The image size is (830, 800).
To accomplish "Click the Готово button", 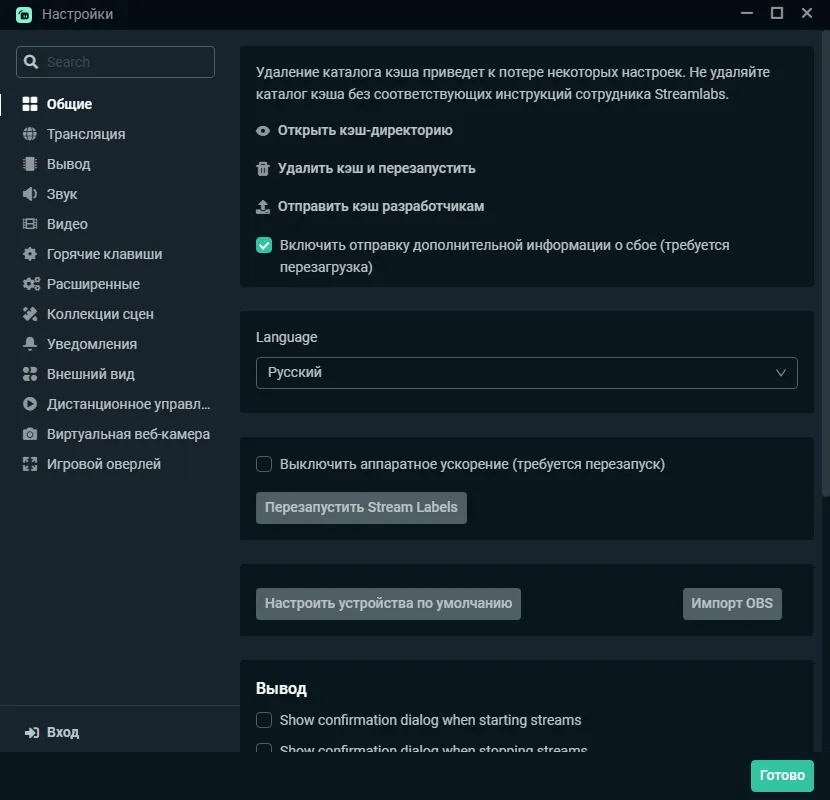I will 782,776.
